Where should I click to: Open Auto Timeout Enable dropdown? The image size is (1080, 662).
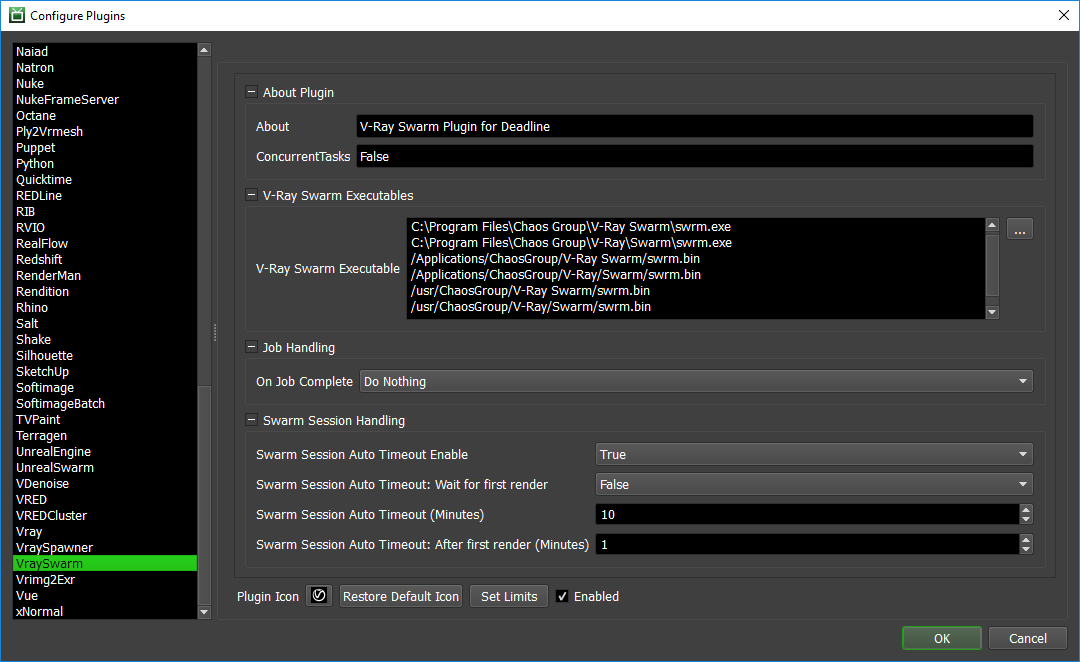point(813,455)
